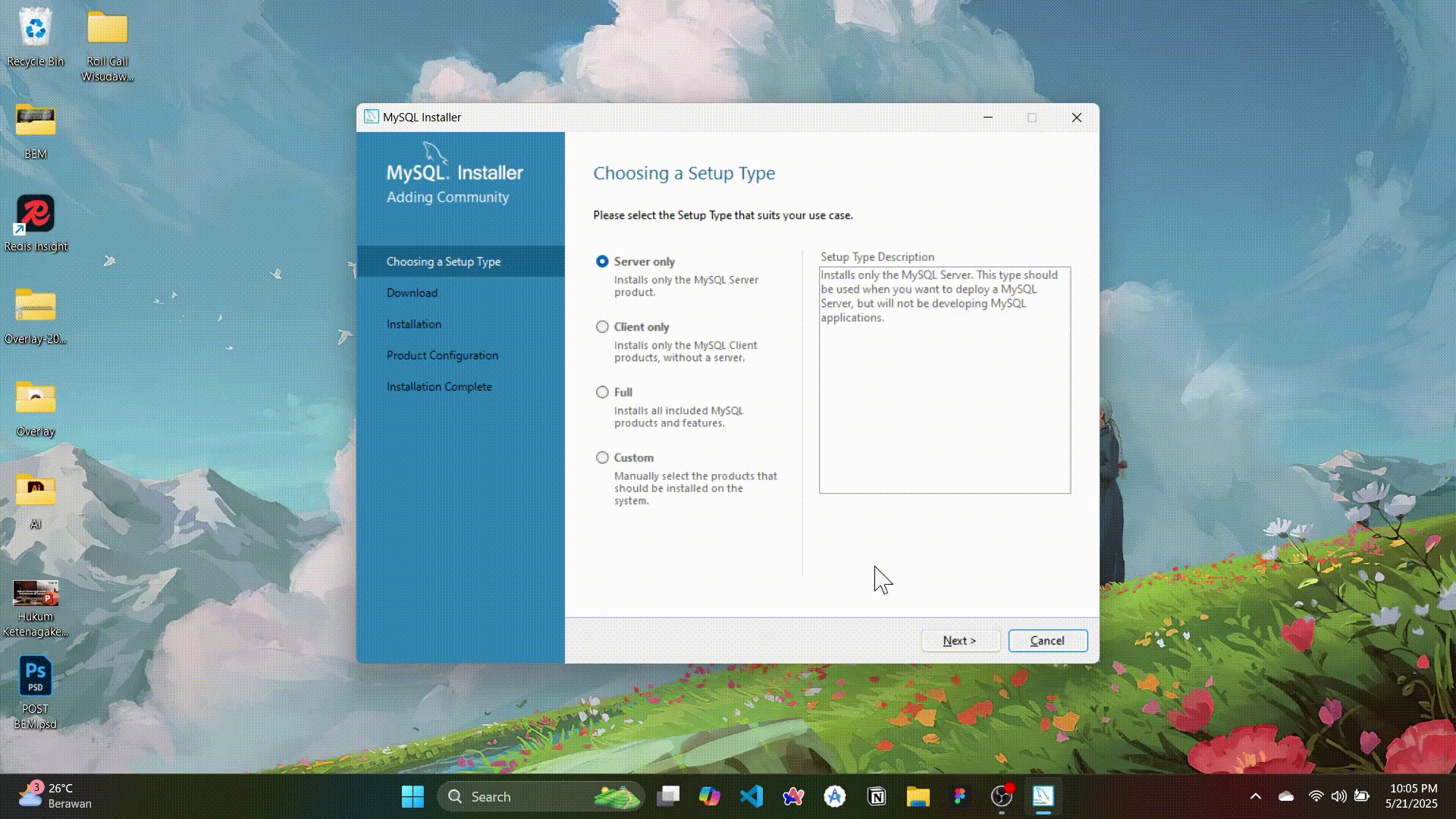1456x819 pixels.
Task: Click 'Installs only the MySQL Server product.' text
Action: pyautogui.click(x=686, y=286)
